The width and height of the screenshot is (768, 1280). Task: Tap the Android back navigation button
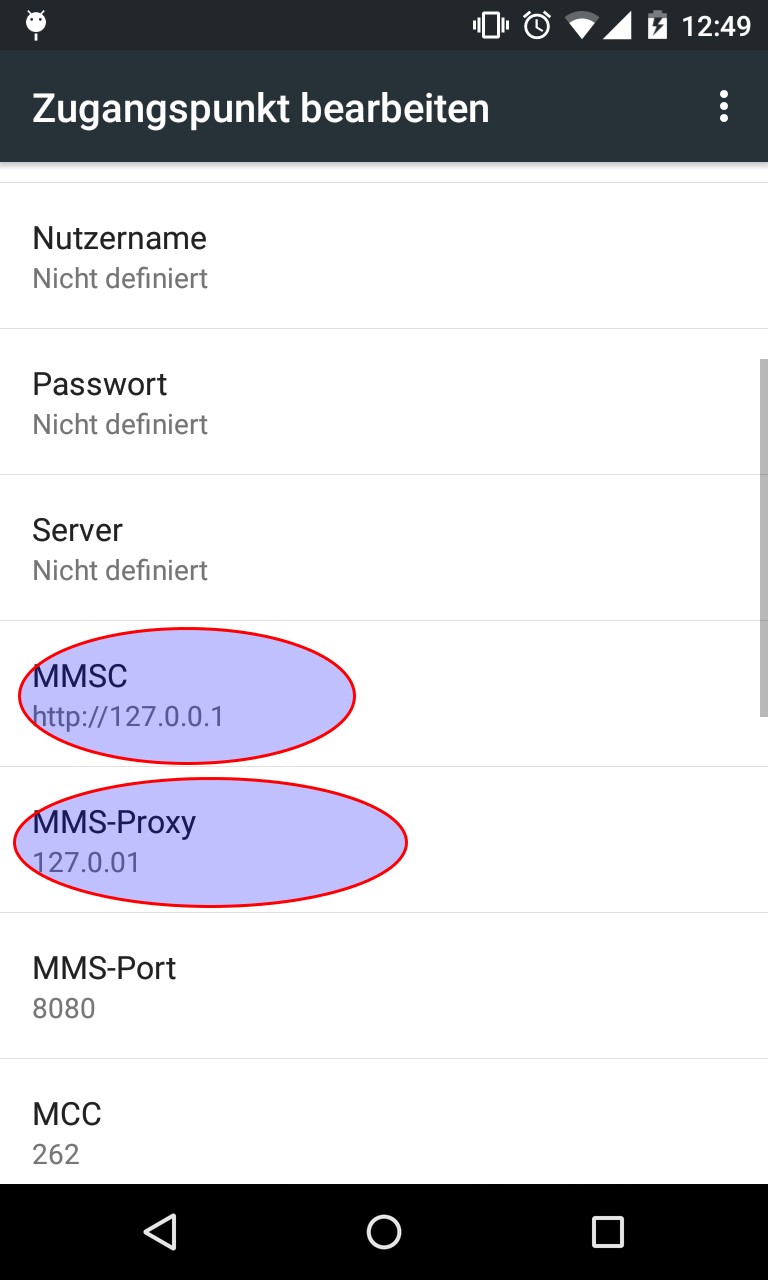pyautogui.click(x=160, y=1232)
